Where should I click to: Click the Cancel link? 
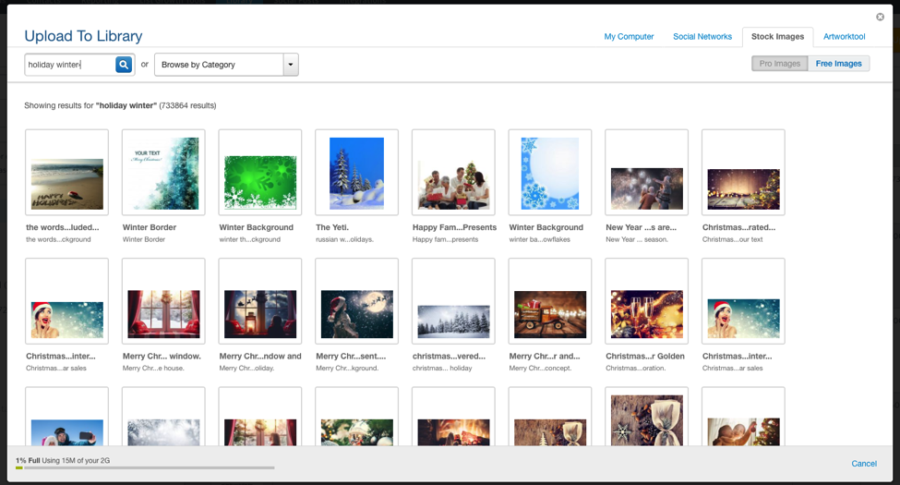[x=864, y=463]
